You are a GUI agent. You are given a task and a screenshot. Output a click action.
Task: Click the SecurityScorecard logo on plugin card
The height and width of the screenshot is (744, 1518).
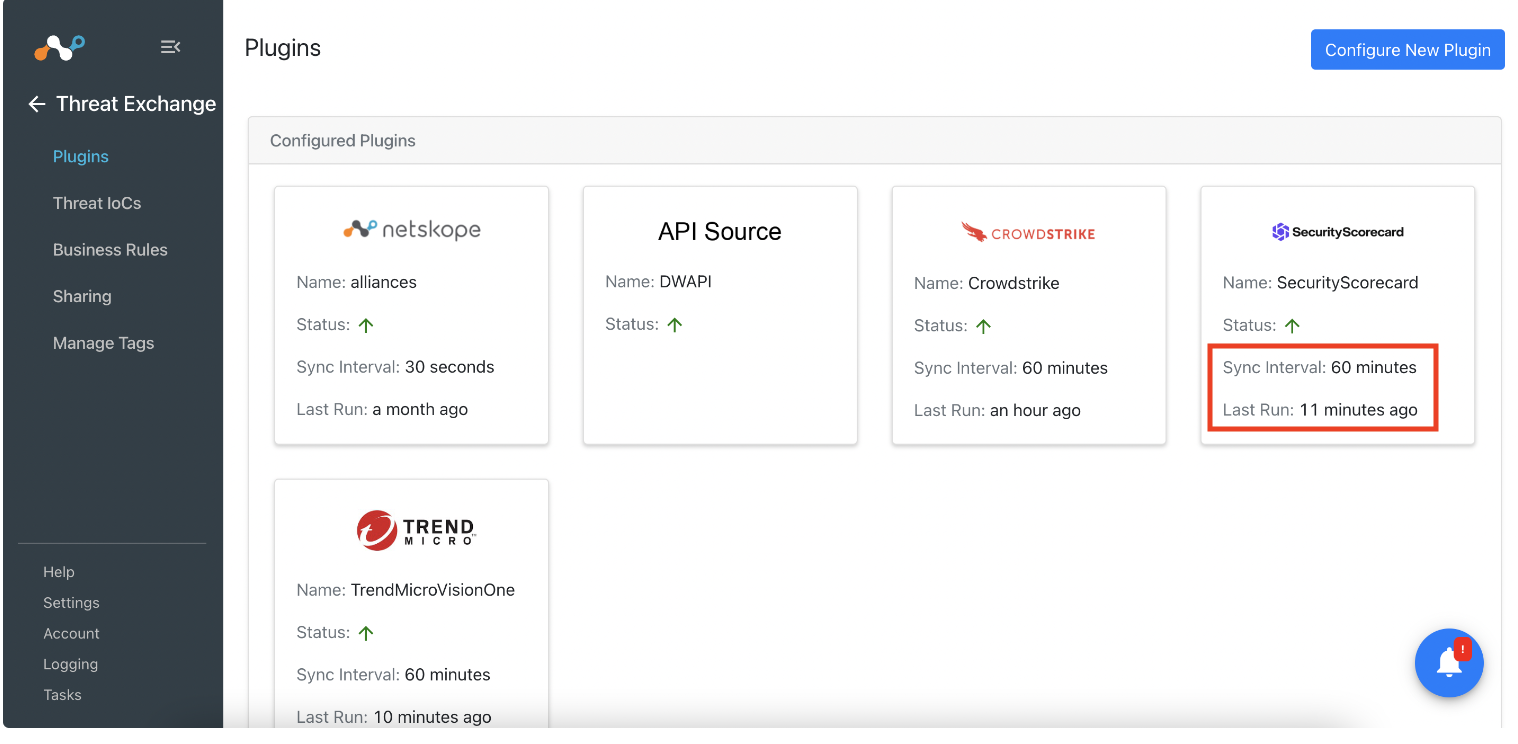pyautogui.click(x=1338, y=232)
